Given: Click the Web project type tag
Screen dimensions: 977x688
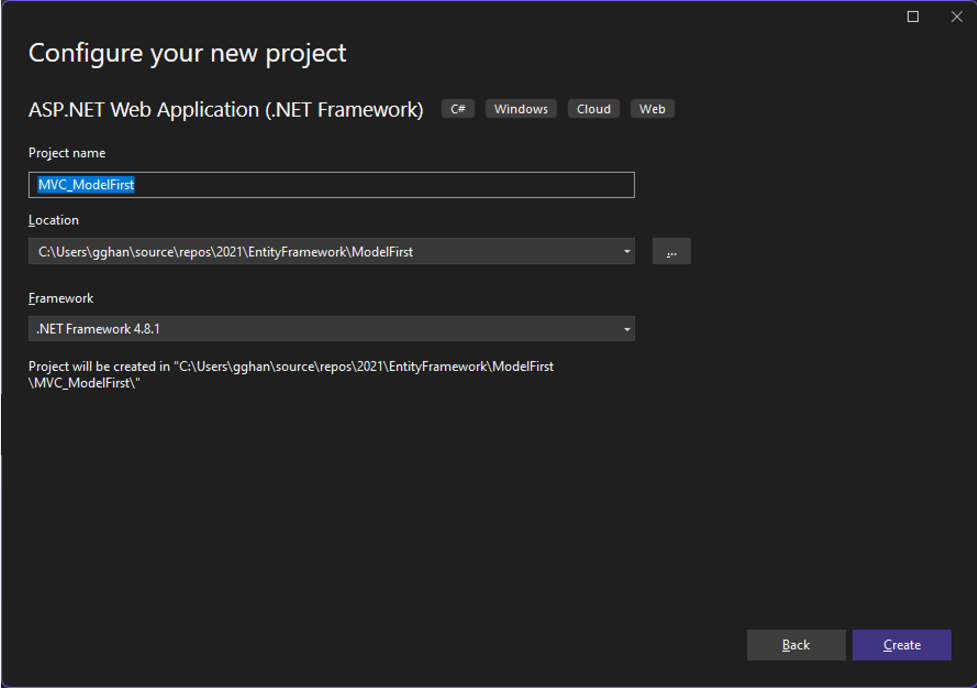Looking at the screenshot, I should point(652,109).
